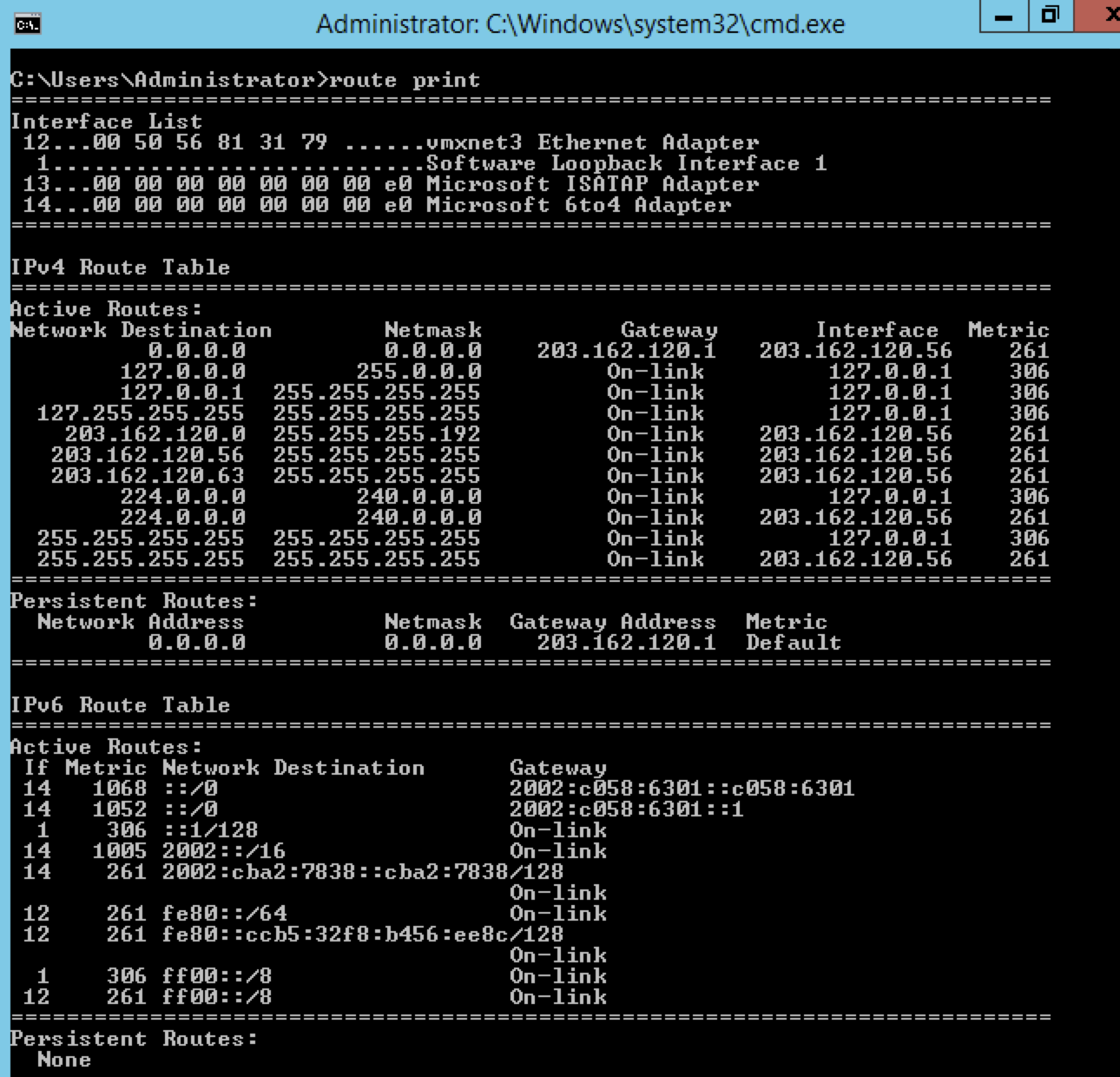The width and height of the screenshot is (1120, 1077).
Task: Select the command prompt C:\Users\Administrator line
Action: coord(156,80)
